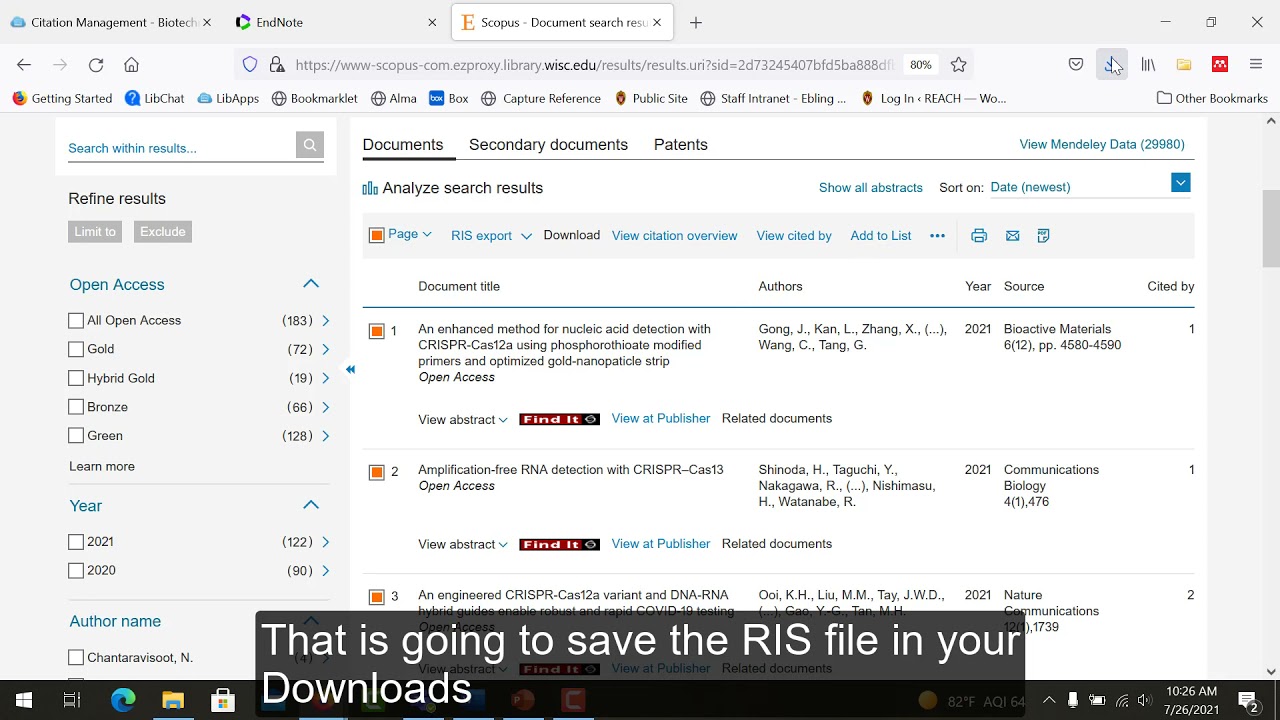Open the Firefox library icon
The height and width of the screenshot is (720, 1280).
point(1148,65)
